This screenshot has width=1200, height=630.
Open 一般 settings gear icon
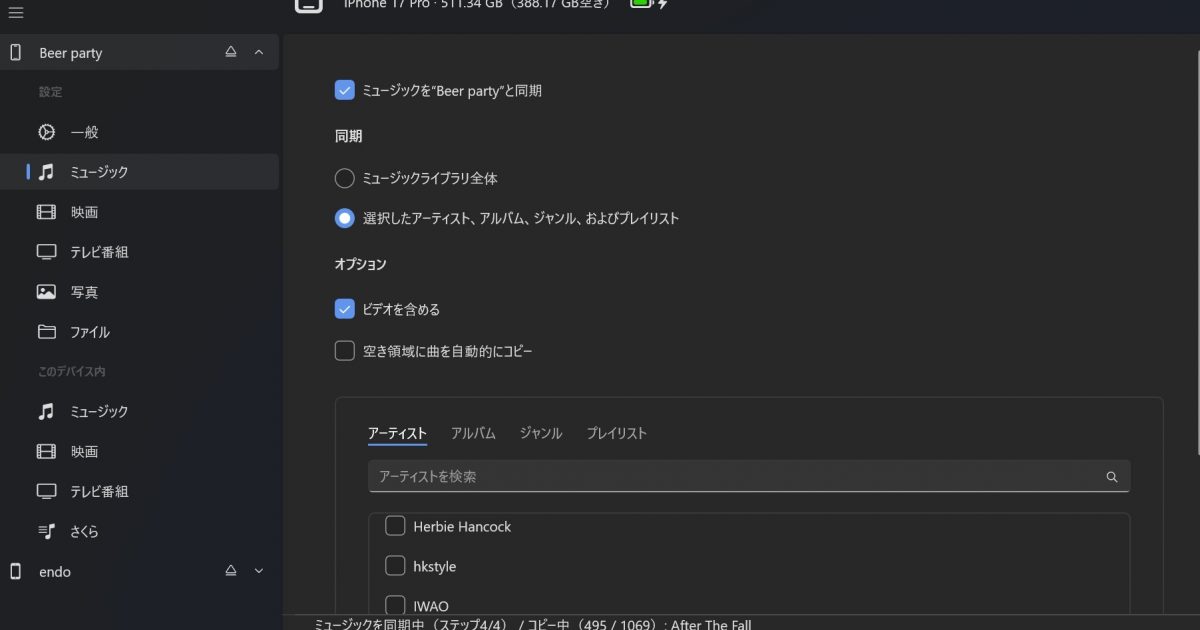(x=46, y=132)
